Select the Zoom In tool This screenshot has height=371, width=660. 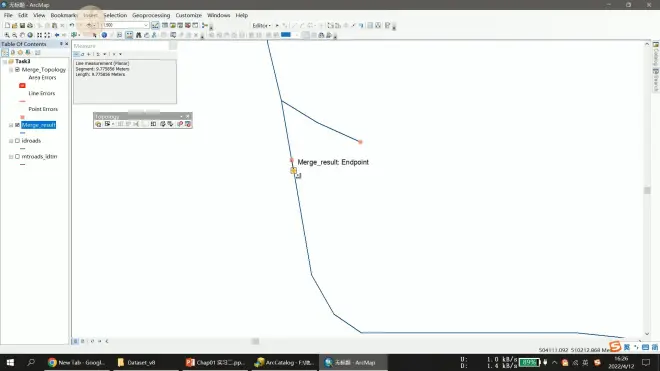(7, 35)
